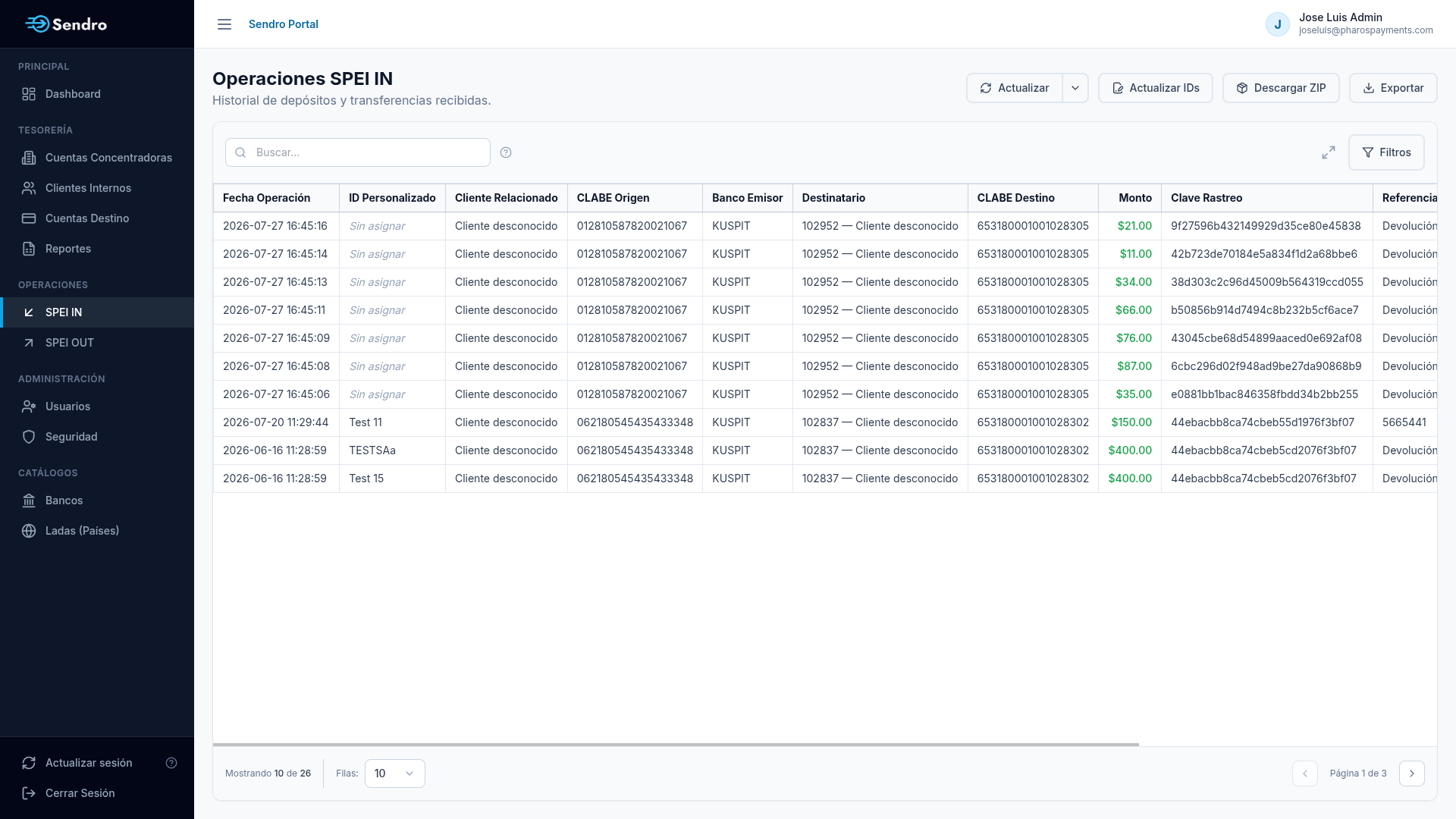This screenshot has width=1456, height=819.
Task: Open the Filtros filter panel
Action: 1386,152
